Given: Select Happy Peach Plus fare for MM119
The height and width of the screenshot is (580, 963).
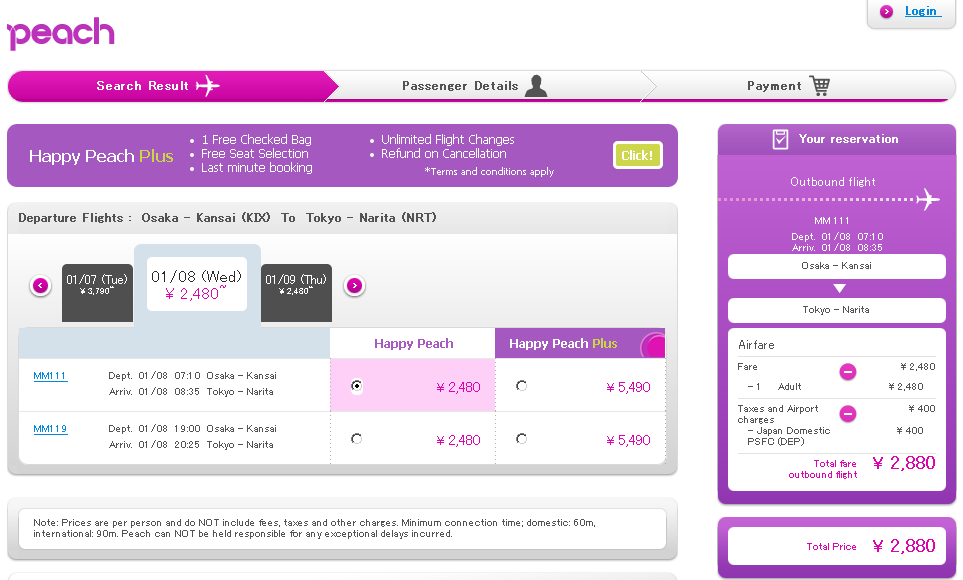Looking at the screenshot, I should pyautogui.click(x=521, y=439).
